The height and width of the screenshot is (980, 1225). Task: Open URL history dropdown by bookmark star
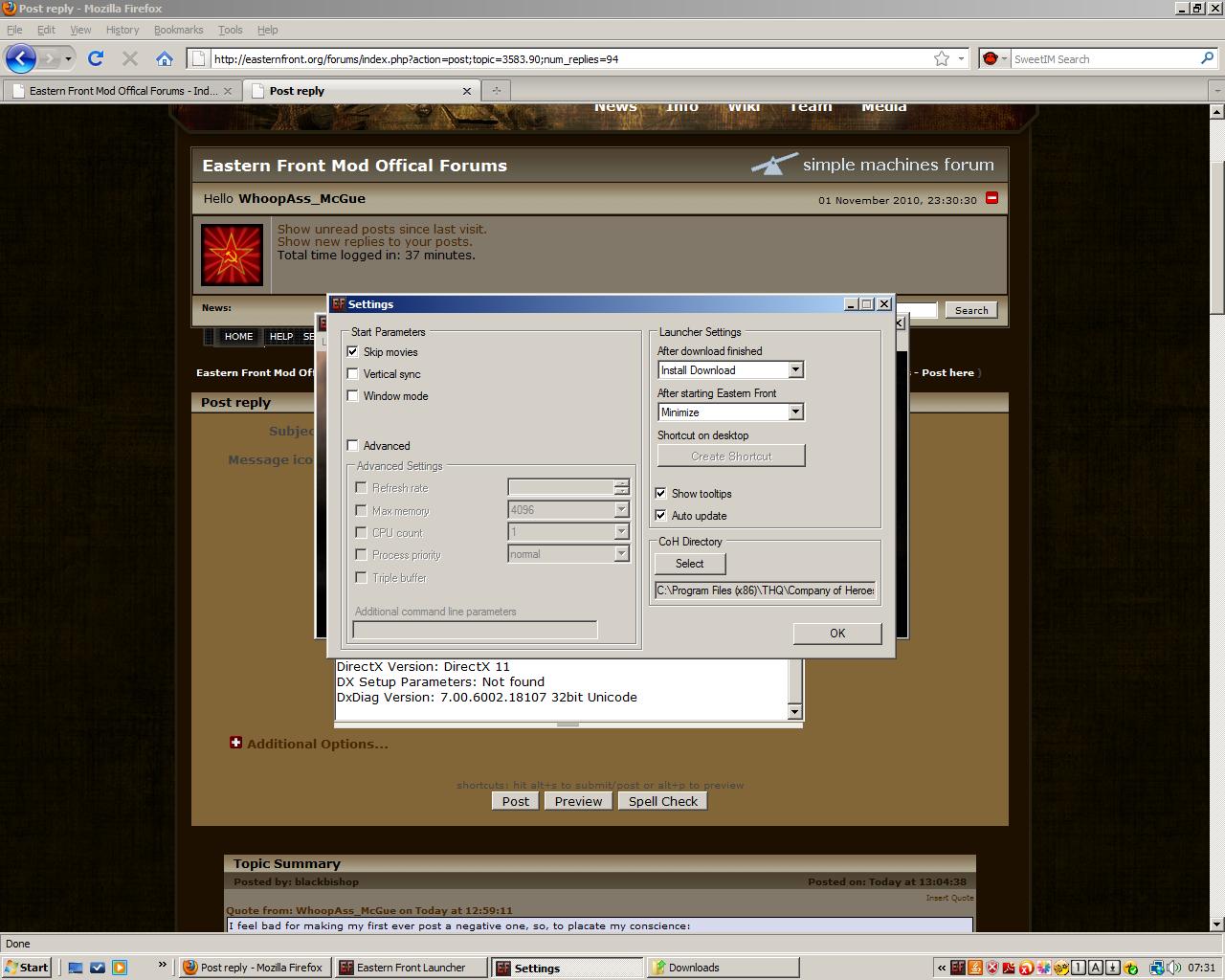point(961,58)
